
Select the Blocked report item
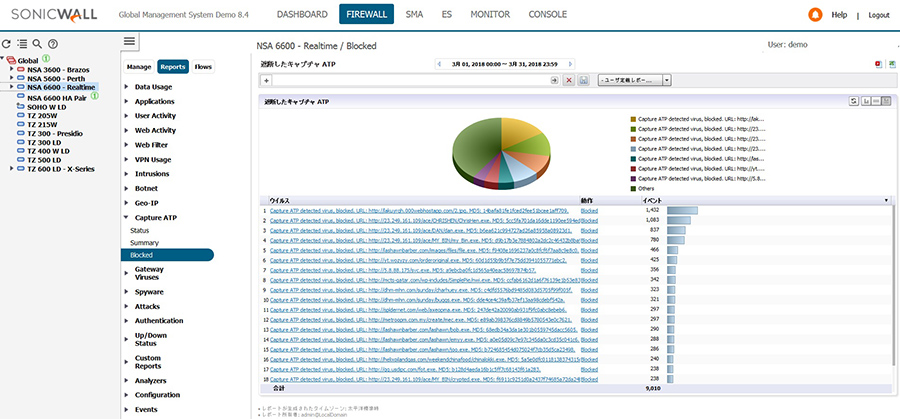click(167, 255)
